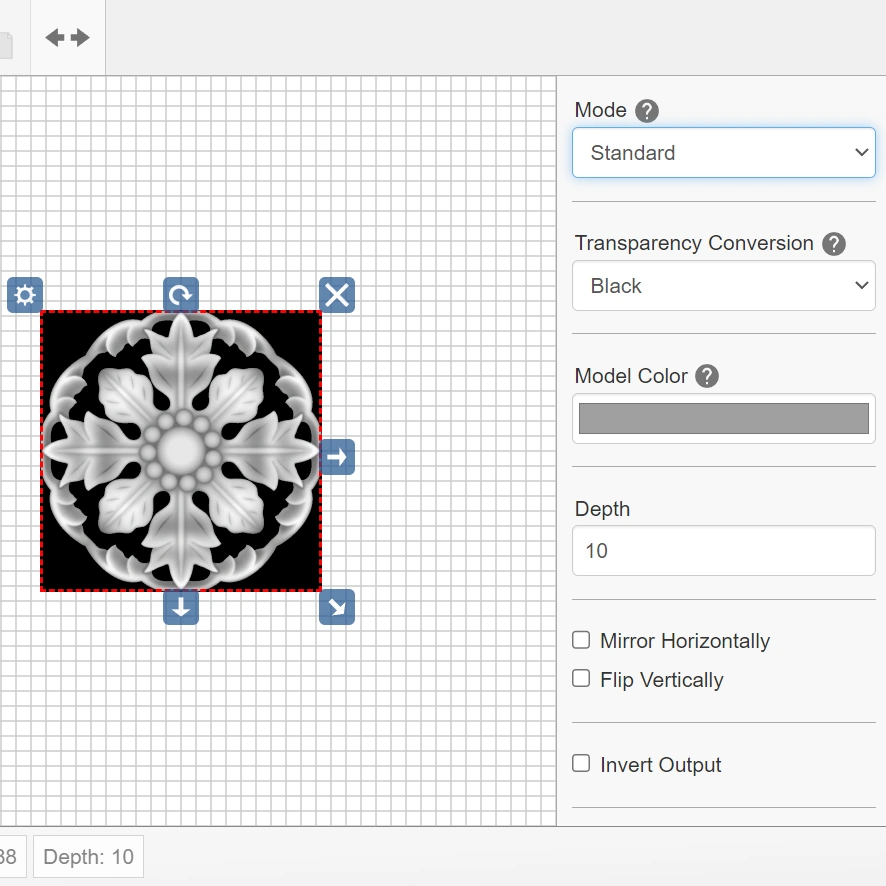
Task: Open the Mode dropdown showing Standard
Action: [723, 153]
